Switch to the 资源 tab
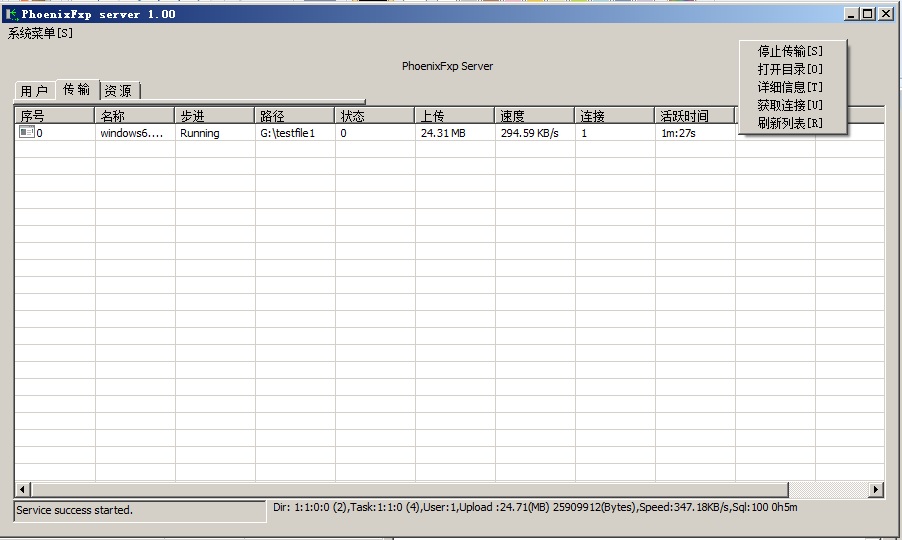Viewport: 902px width, 540px height. (119, 90)
